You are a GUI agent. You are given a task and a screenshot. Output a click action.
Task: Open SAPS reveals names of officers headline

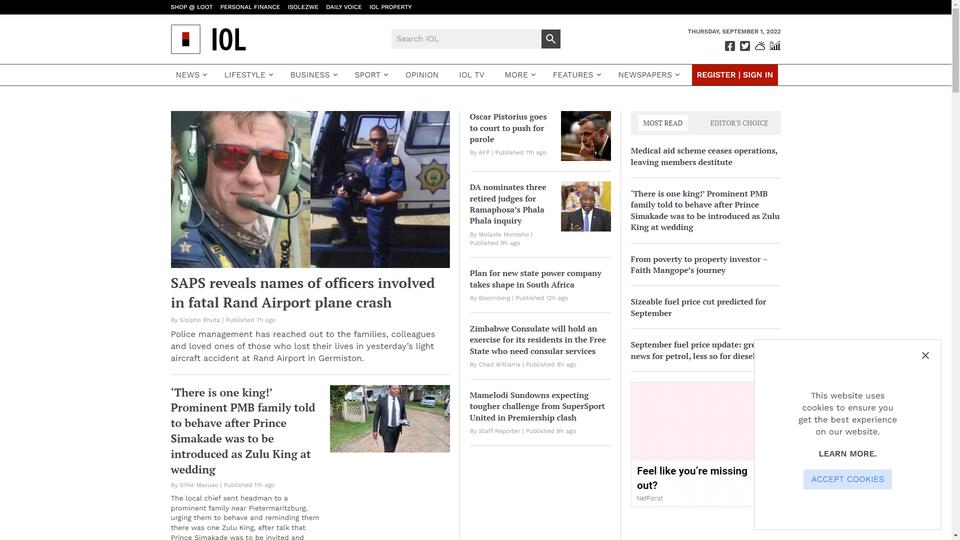pyautogui.click(x=302, y=293)
